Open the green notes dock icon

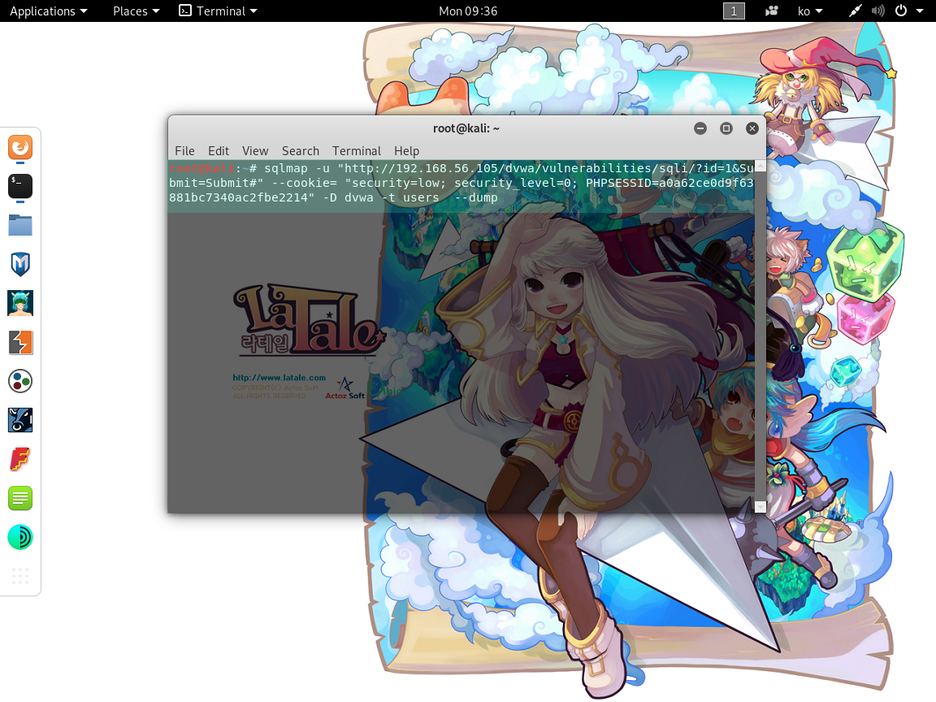(x=20, y=498)
